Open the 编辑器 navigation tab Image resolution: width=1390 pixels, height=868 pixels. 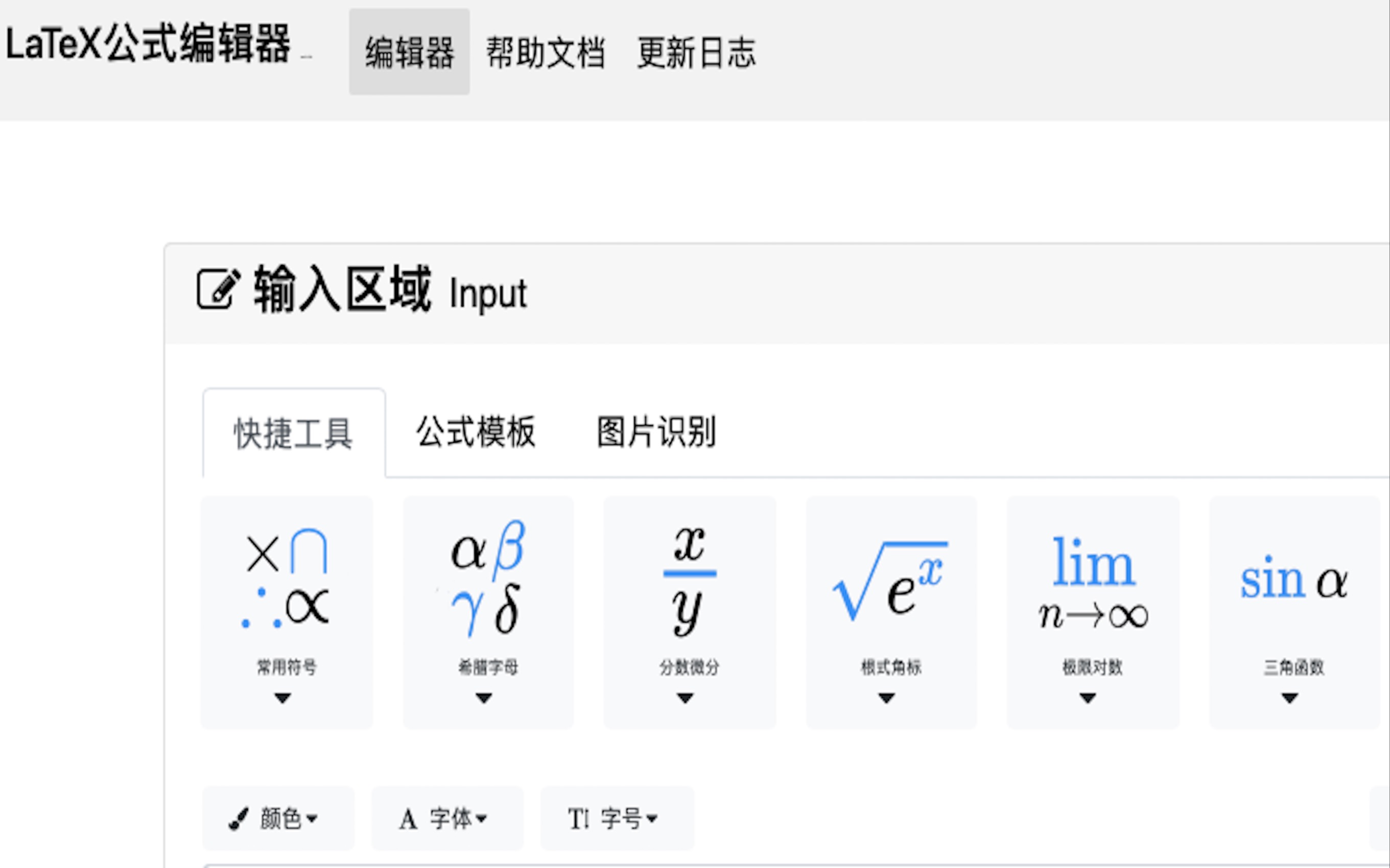(409, 52)
